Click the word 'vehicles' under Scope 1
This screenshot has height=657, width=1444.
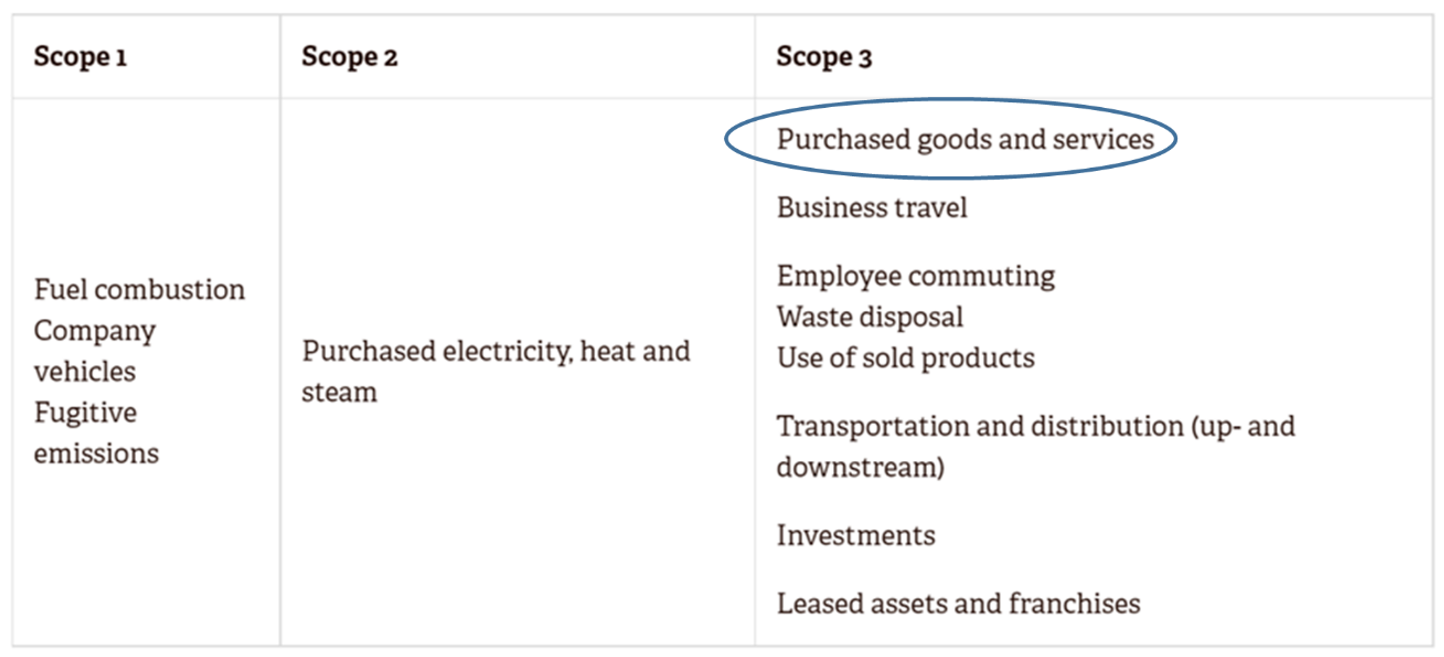point(84,372)
